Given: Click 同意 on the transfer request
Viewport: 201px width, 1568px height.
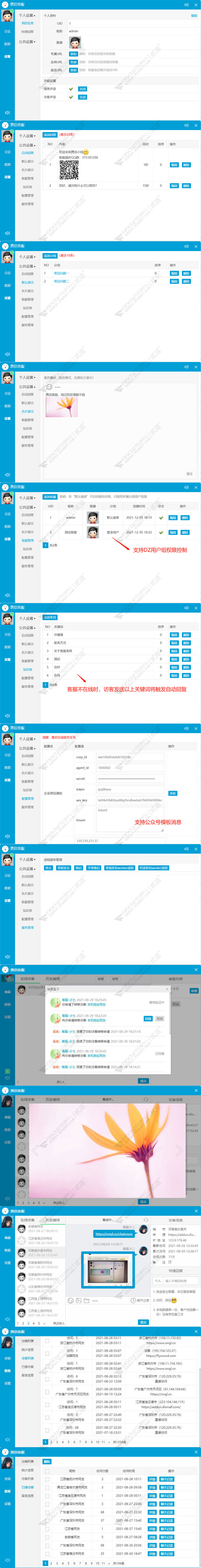Looking at the screenshot, I should tap(148, 1018).
